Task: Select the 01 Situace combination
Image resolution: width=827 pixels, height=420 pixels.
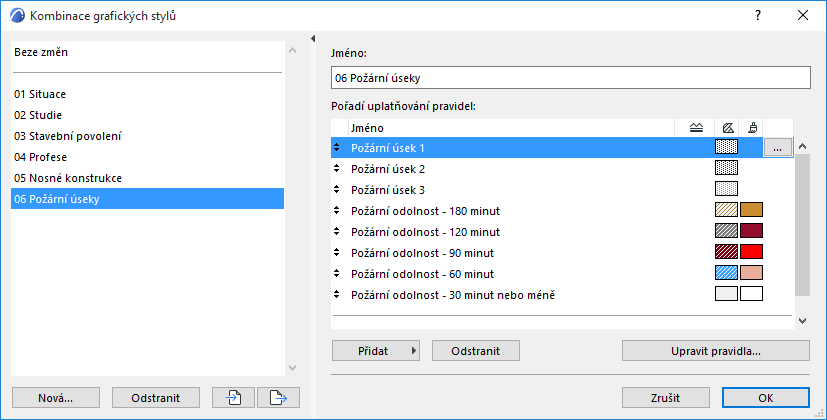Action: 40,93
